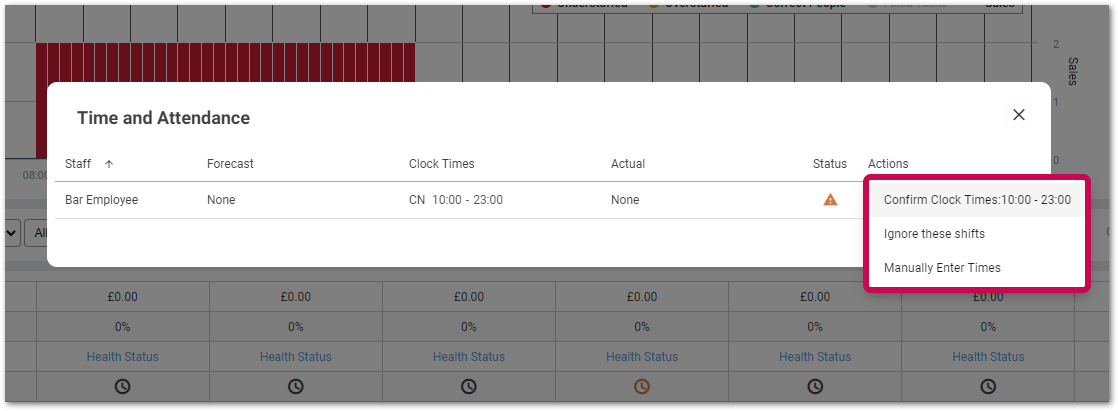The height and width of the screenshot is (411, 1118).
Task: Click the orange clock icon in bottom row
Action: 642,386
